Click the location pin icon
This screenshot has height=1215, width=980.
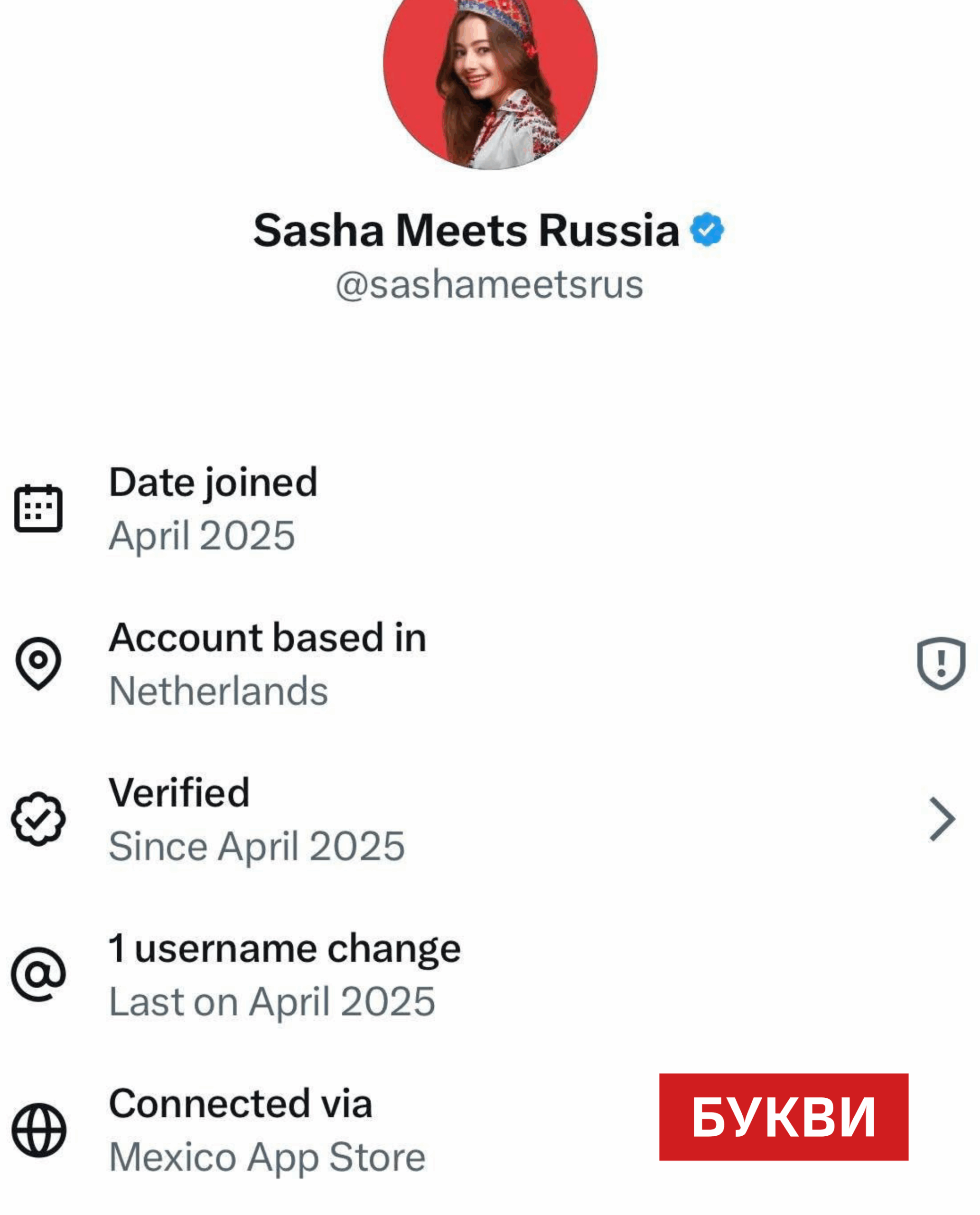point(38,663)
